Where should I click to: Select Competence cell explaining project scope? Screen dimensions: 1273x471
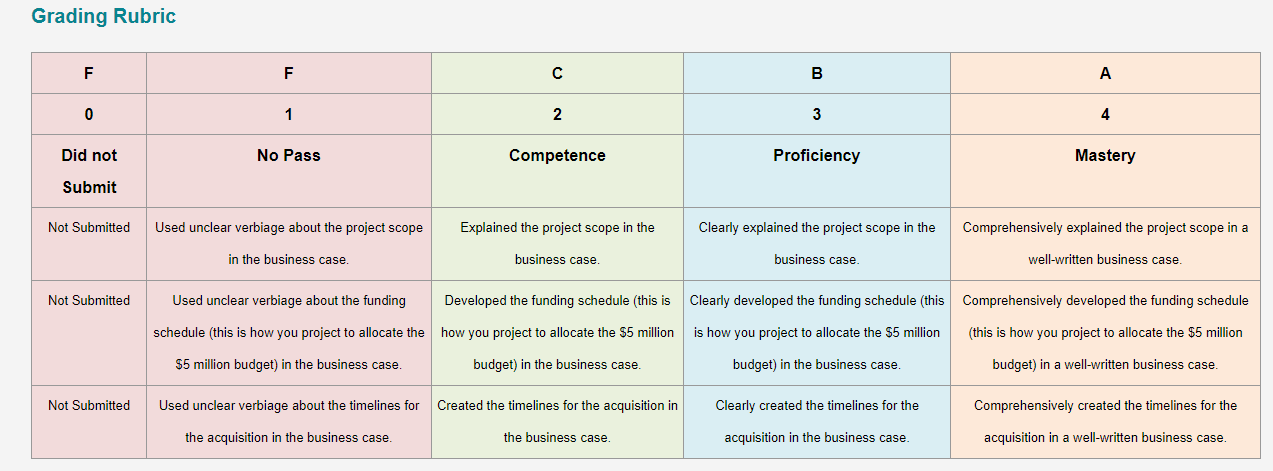557,244
